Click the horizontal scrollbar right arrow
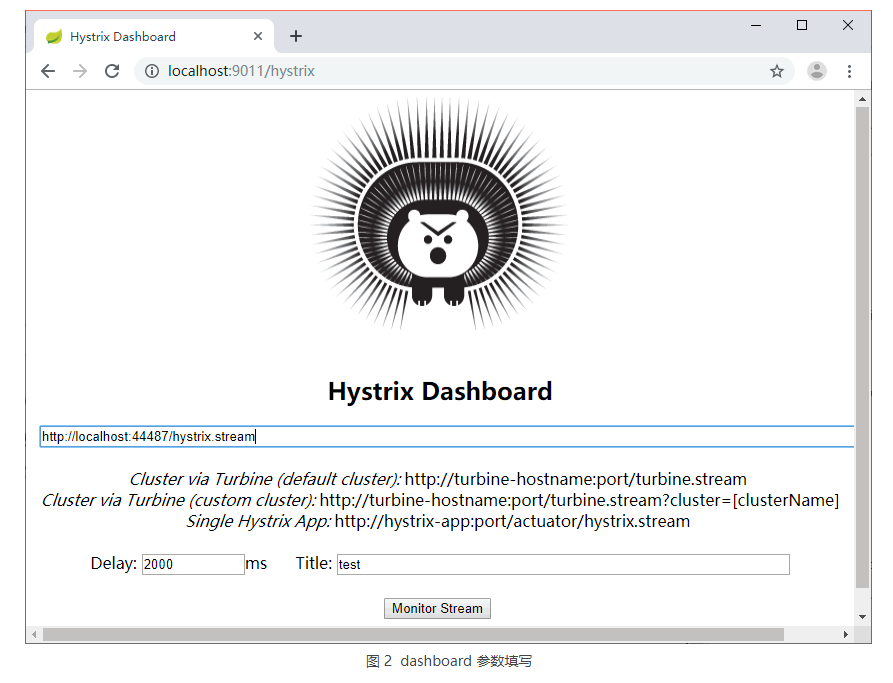This screenshot has width=893, height=683. point(846,634)
